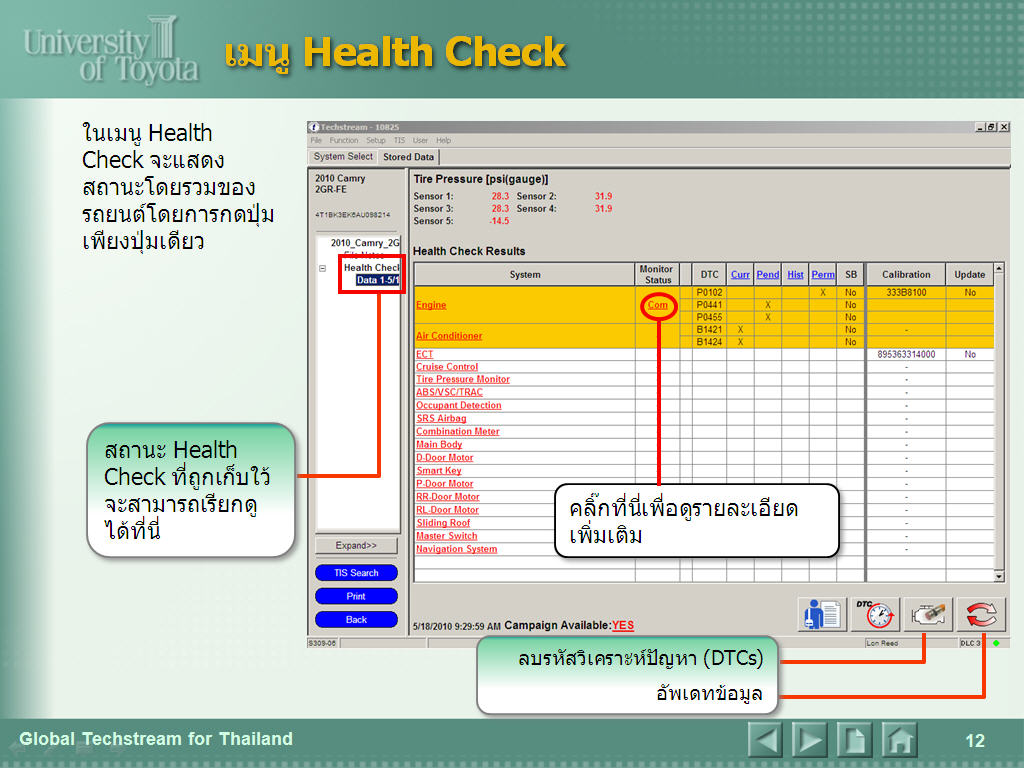Open the Navigation System link
Screen dimensions: 1024x768
click(x=456, y=549)
